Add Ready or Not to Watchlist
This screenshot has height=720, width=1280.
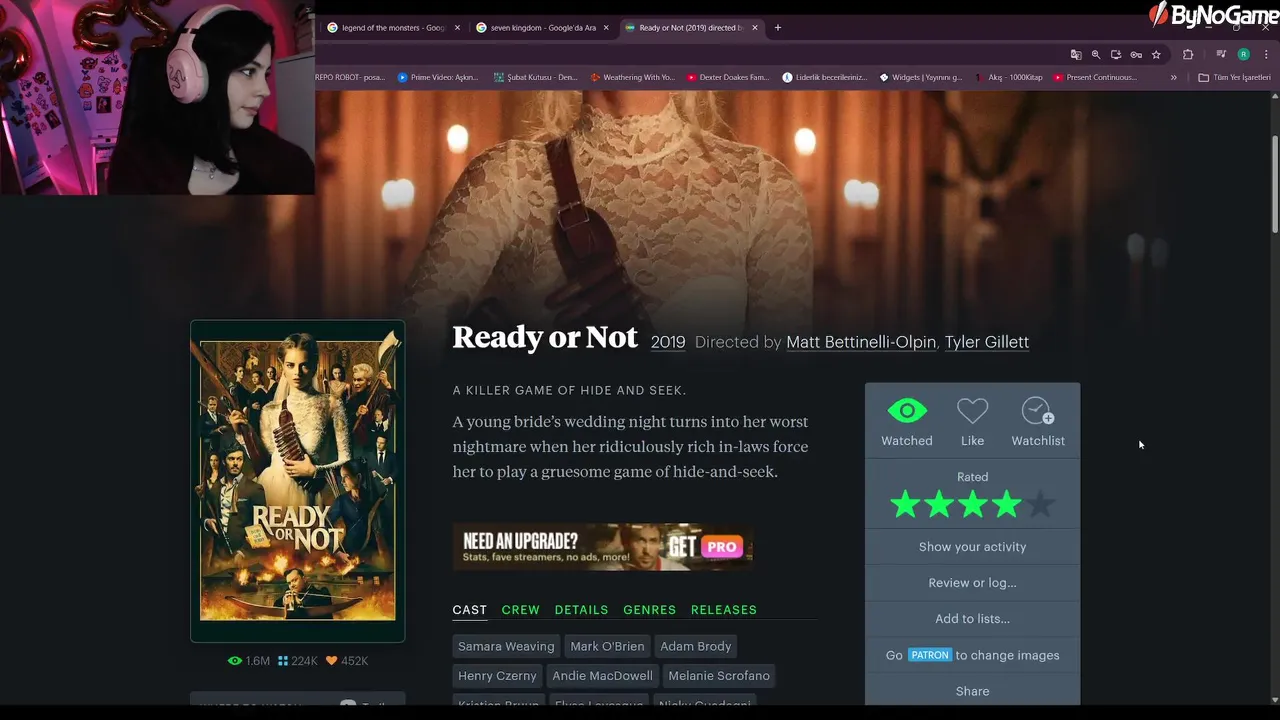click(x=1037, y=411)
